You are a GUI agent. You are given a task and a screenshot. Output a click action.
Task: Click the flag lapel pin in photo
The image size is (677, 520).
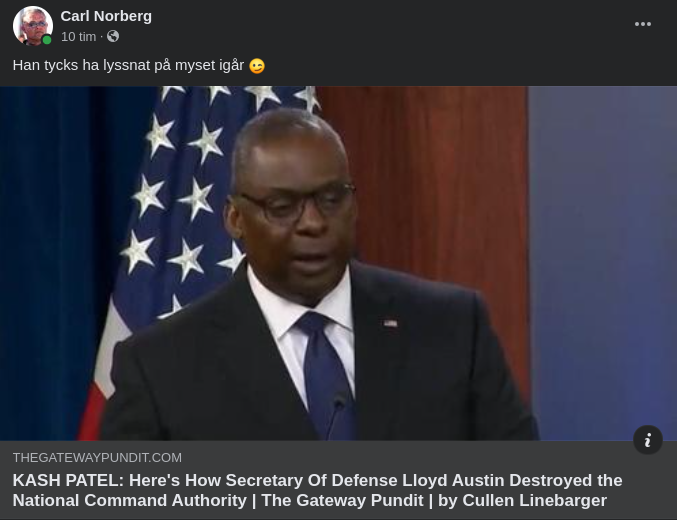390,323
